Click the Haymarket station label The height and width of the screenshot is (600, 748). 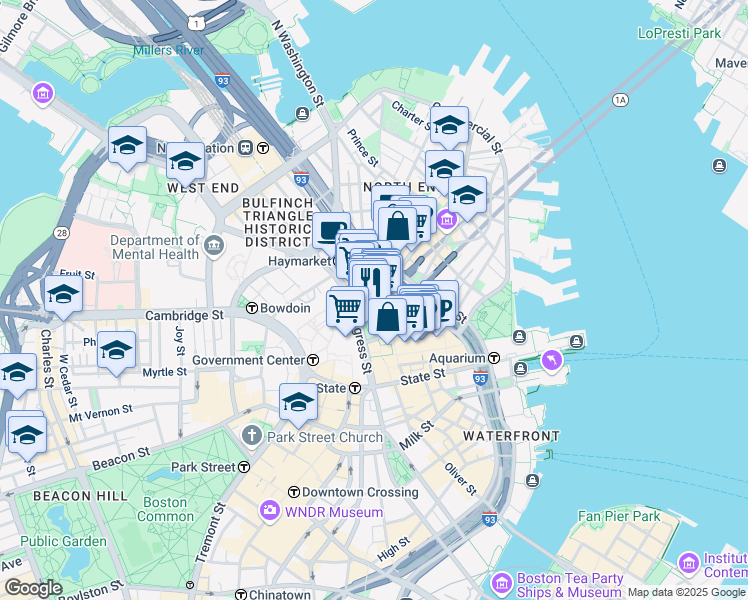[300, 261]
